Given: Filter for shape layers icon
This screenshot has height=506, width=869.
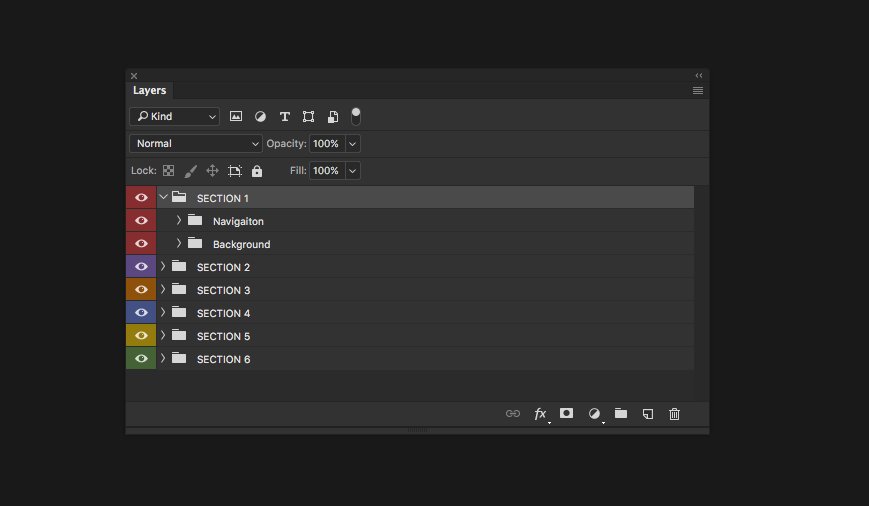Looking at the screenshot, I should coord(308,116).
